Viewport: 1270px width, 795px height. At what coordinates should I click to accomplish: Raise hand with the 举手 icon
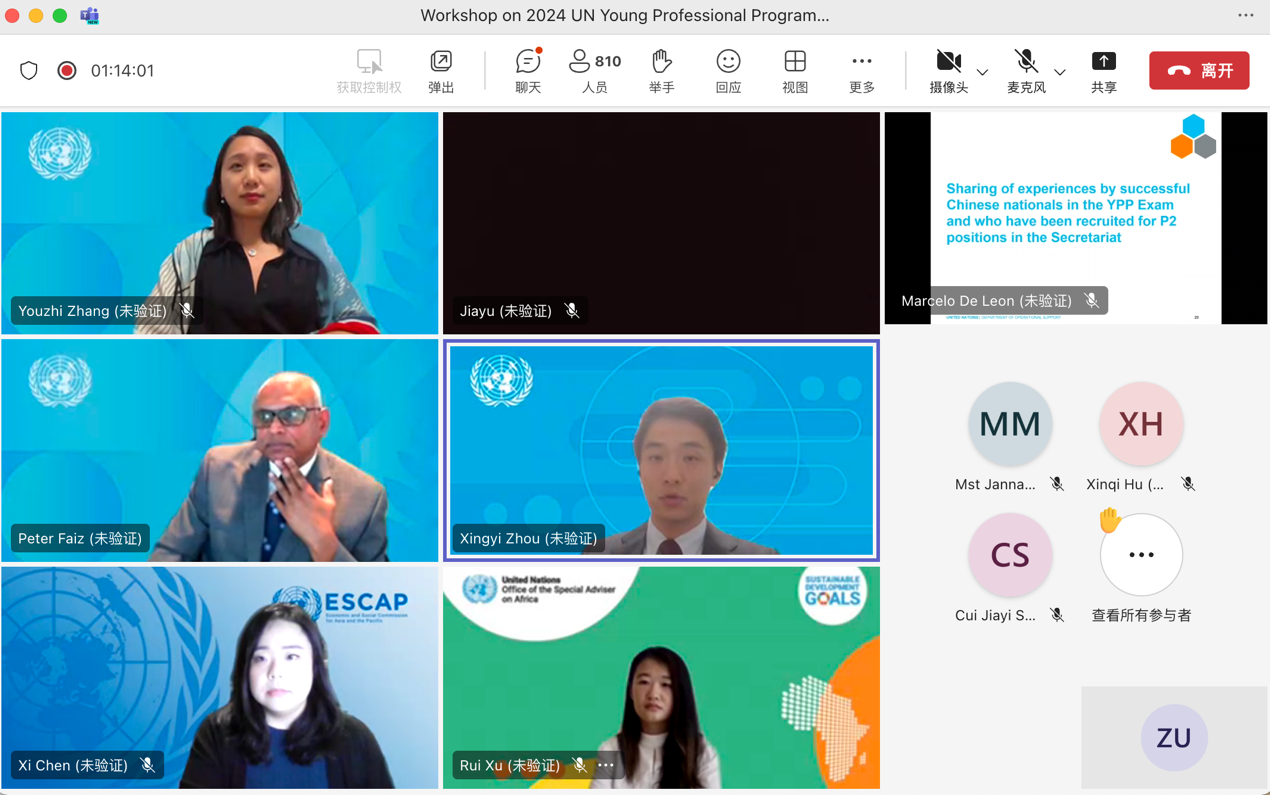click(661, 70)
